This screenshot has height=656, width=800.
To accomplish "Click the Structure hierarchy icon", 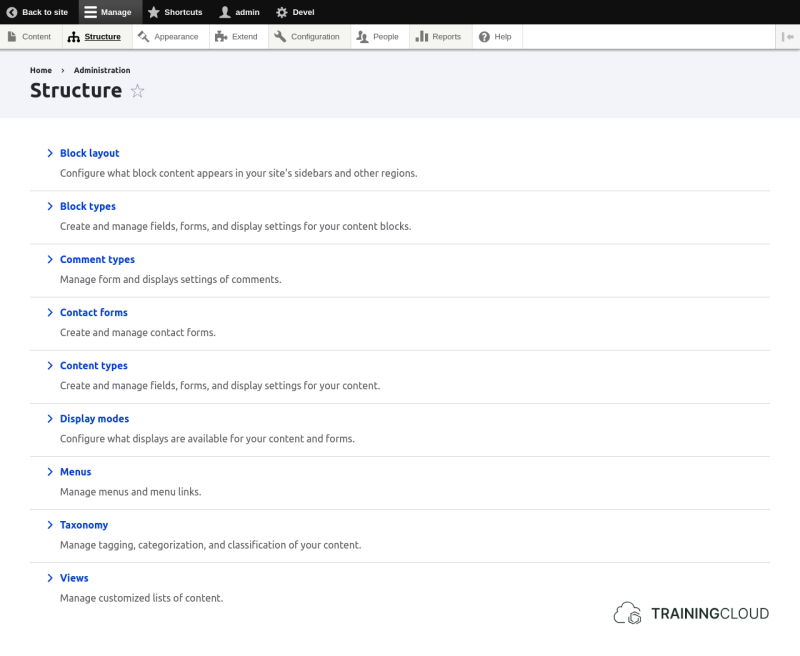I will [74, 37].
